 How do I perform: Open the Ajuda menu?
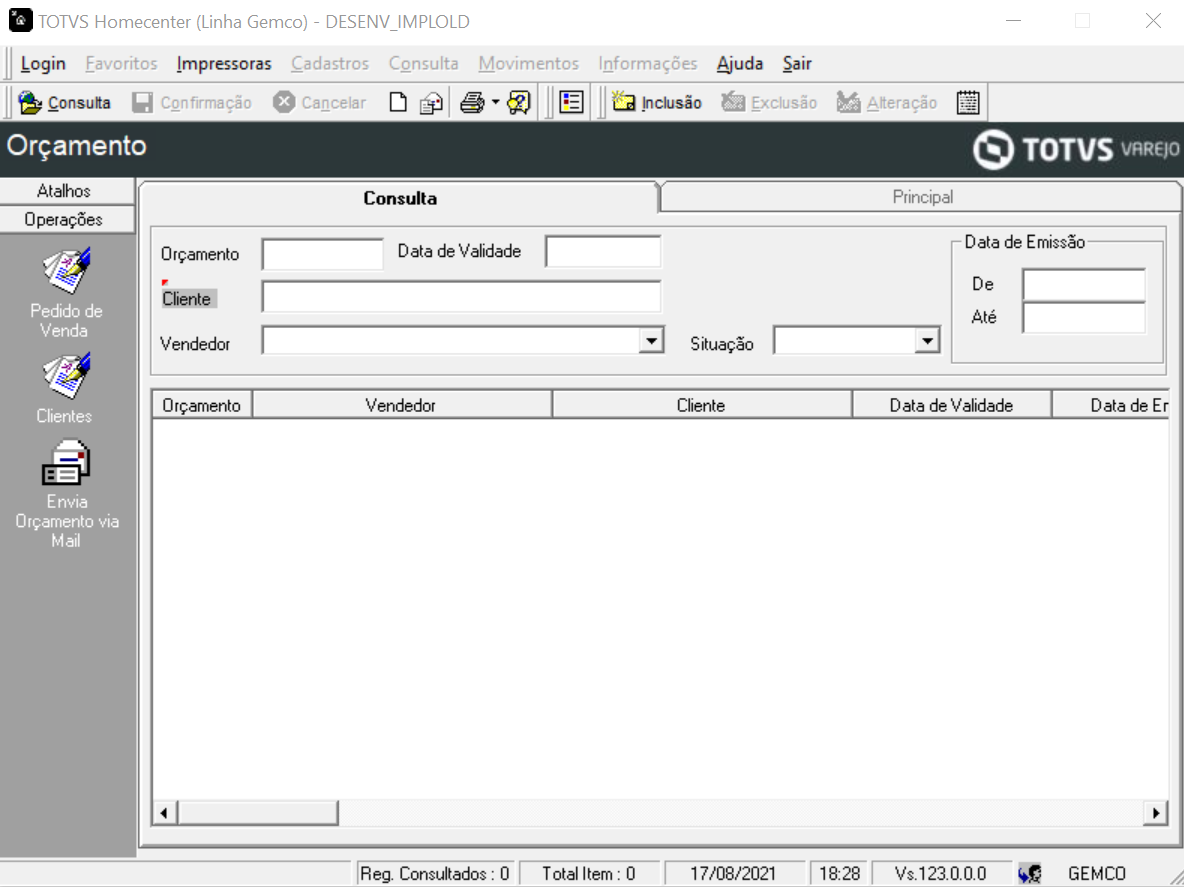[x=740, y=63]
